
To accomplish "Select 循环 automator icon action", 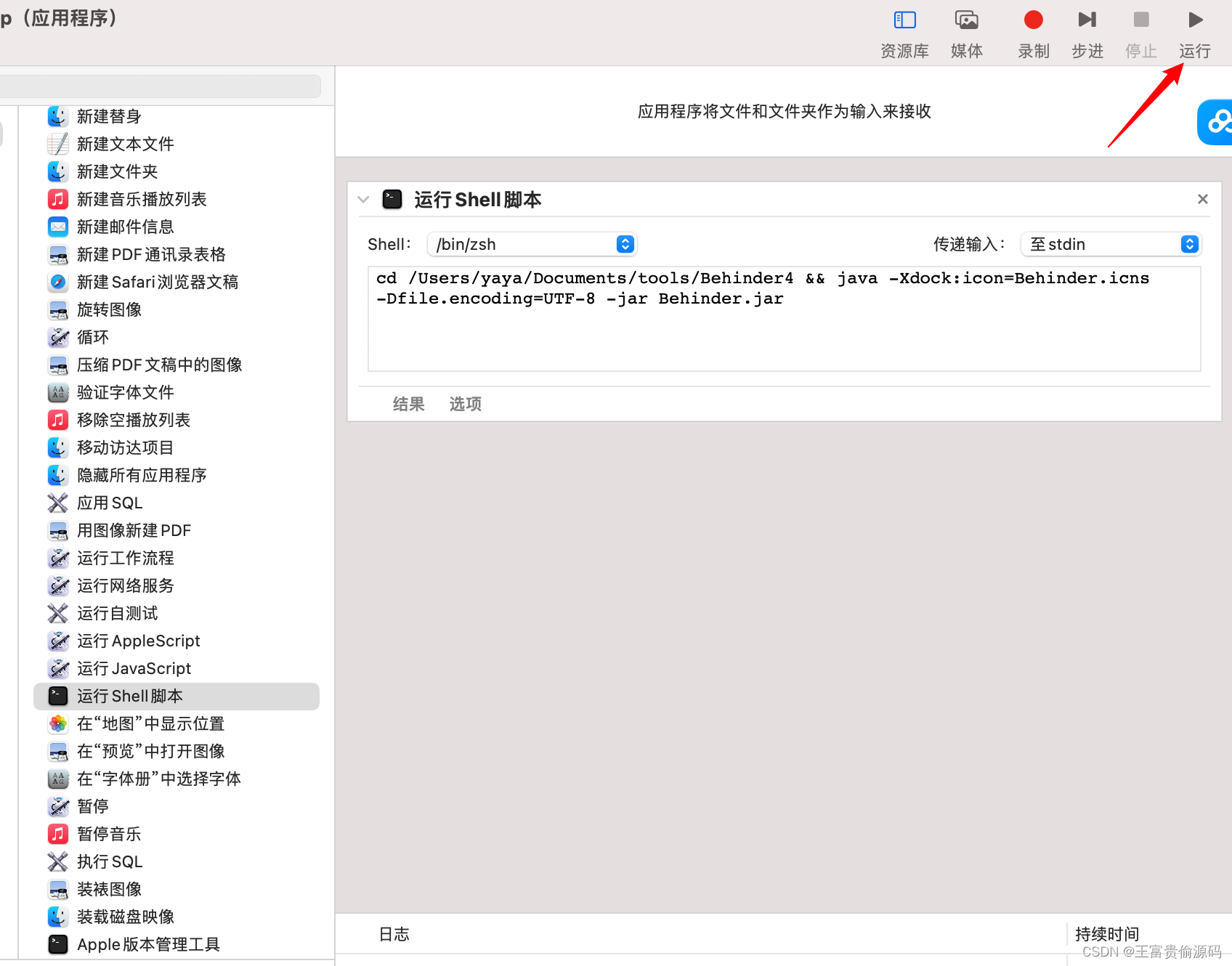I will [58, 337].
